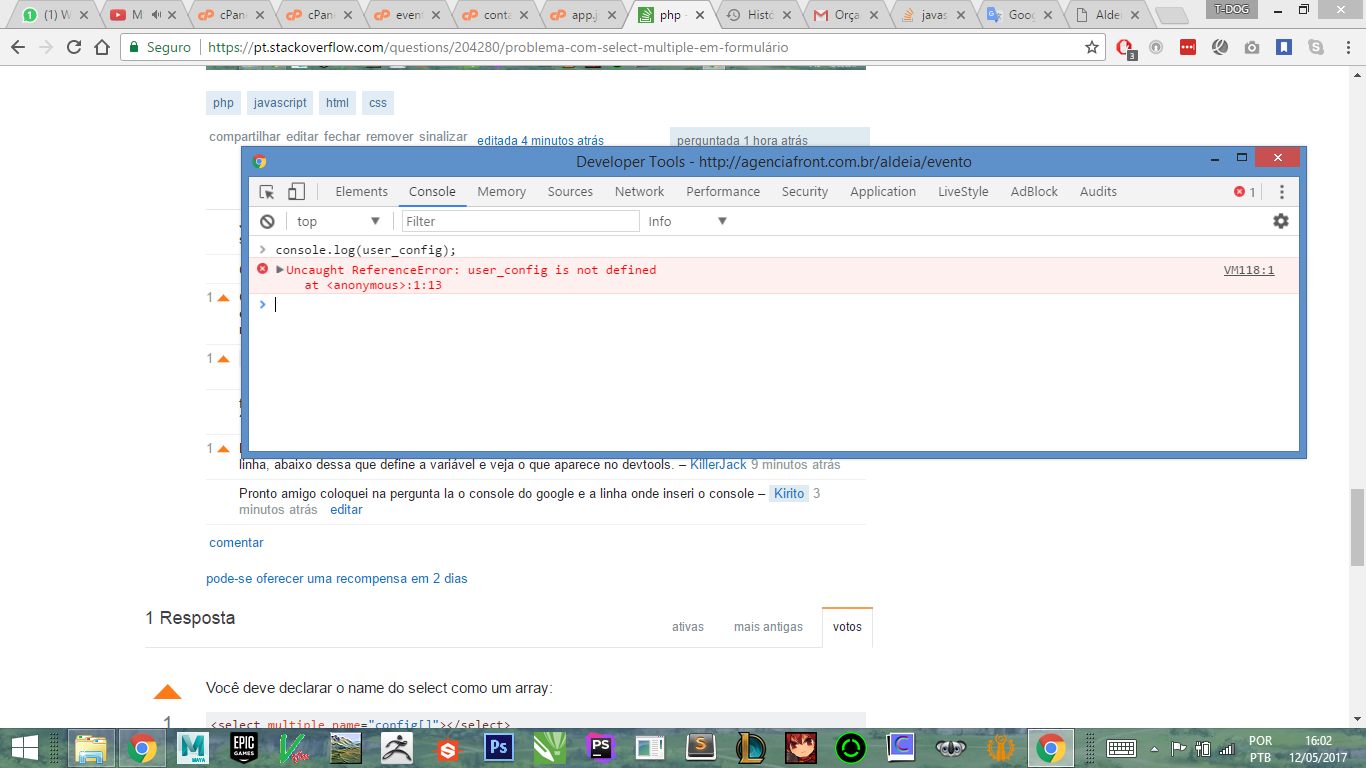Switch to the Gmail Orçamento browser tab
This screenshot has height=768, width=1366.
(844, 15)
